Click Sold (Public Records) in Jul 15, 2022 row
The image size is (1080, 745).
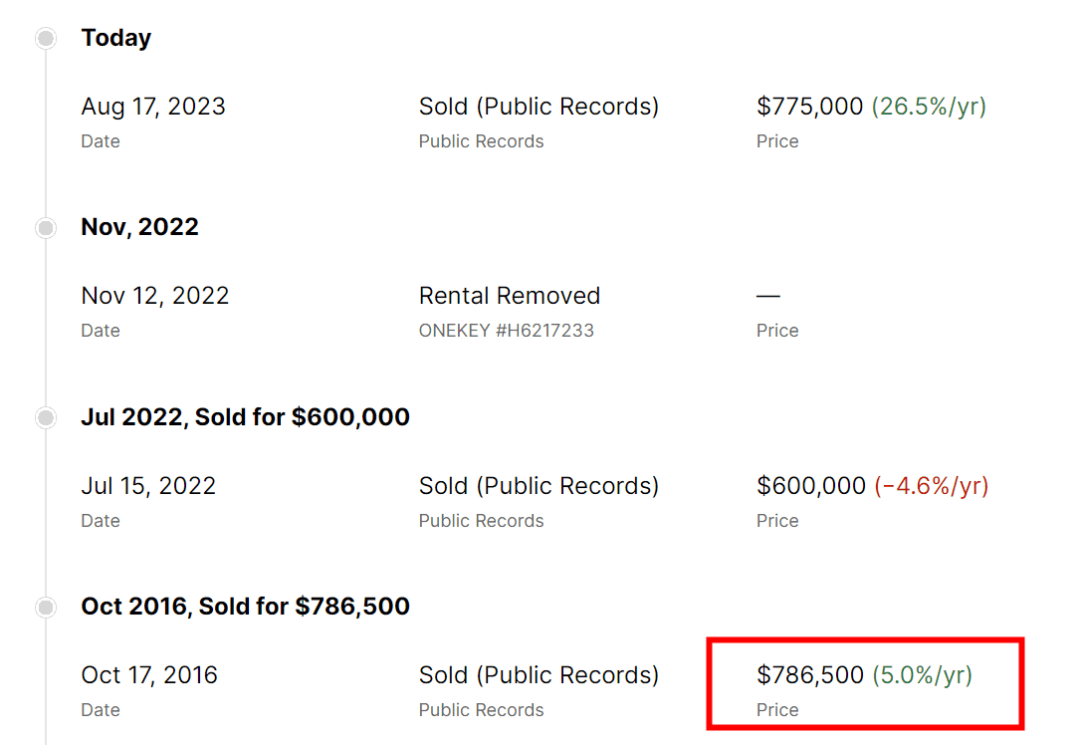538,486
